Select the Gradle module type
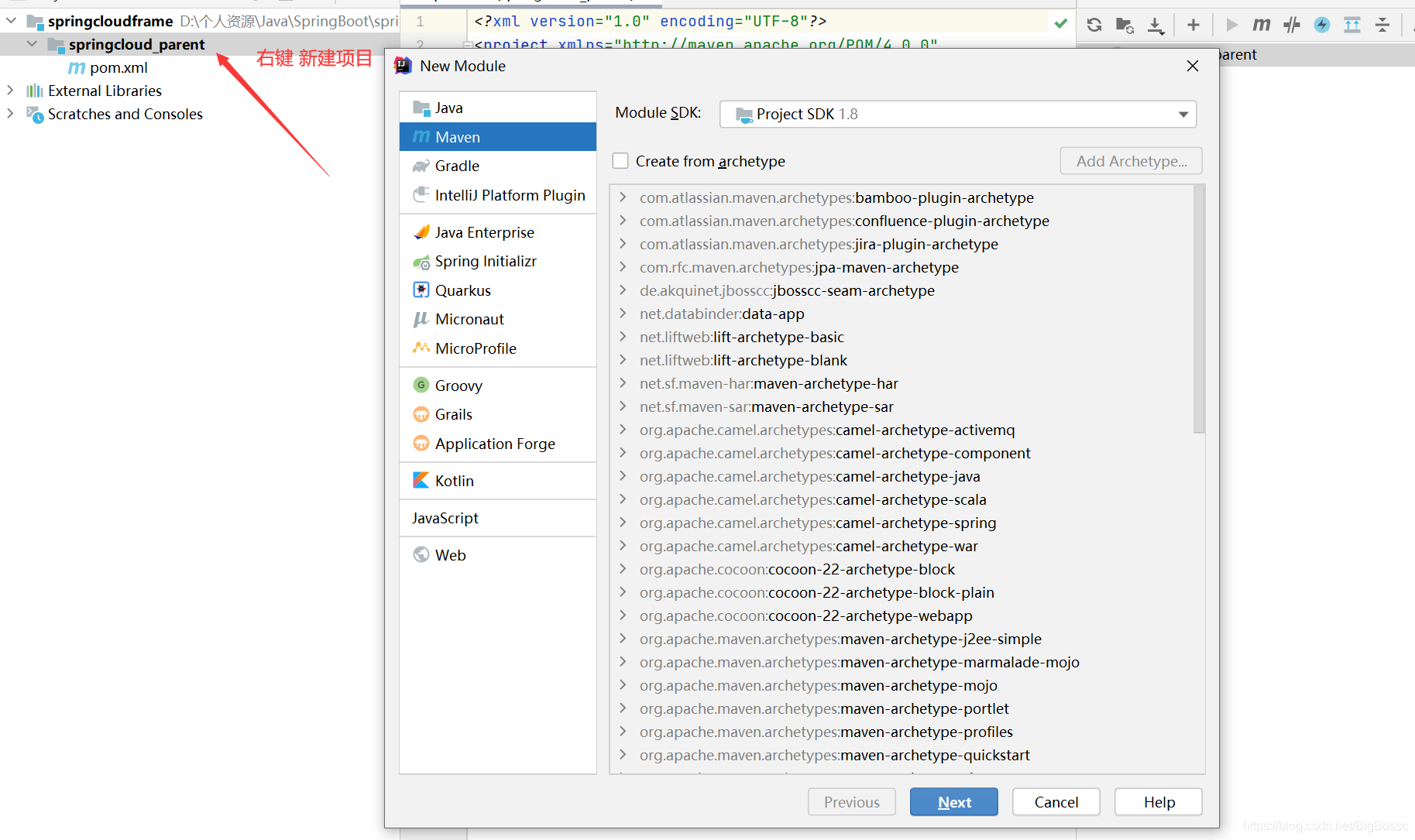Viewport: 1415px width, 840px height. click(x=498, y=166)
